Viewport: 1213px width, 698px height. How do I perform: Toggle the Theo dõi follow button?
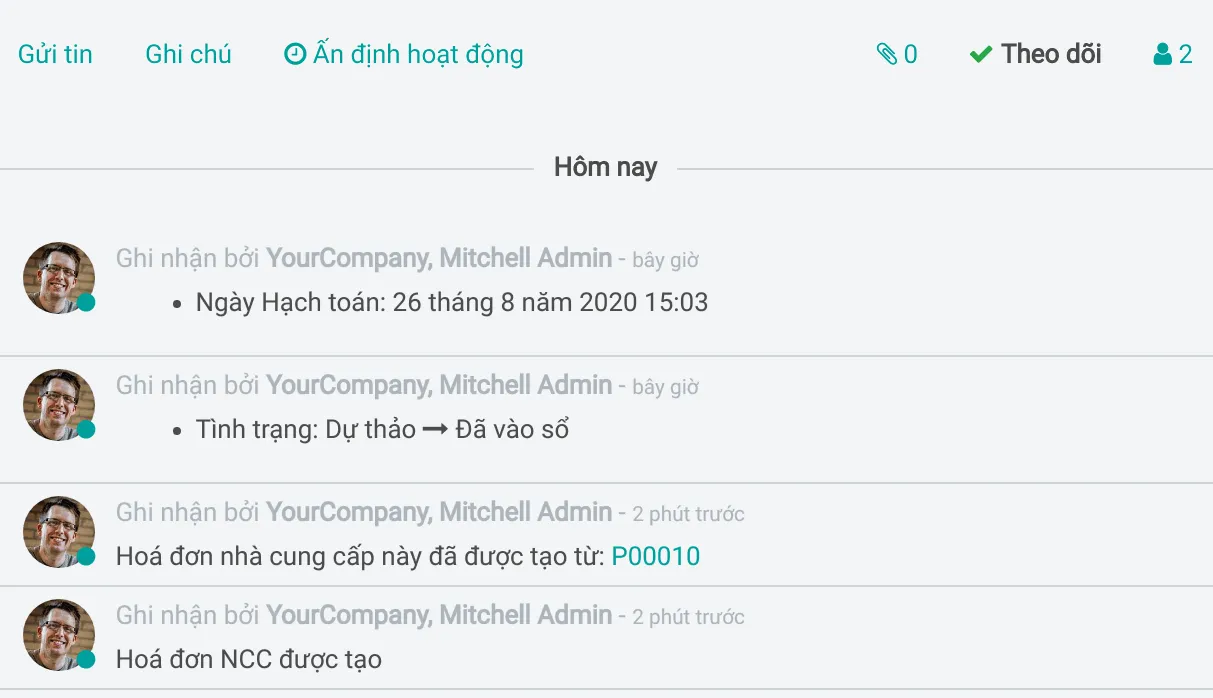pyautogui.click(x=1036, y=54)
